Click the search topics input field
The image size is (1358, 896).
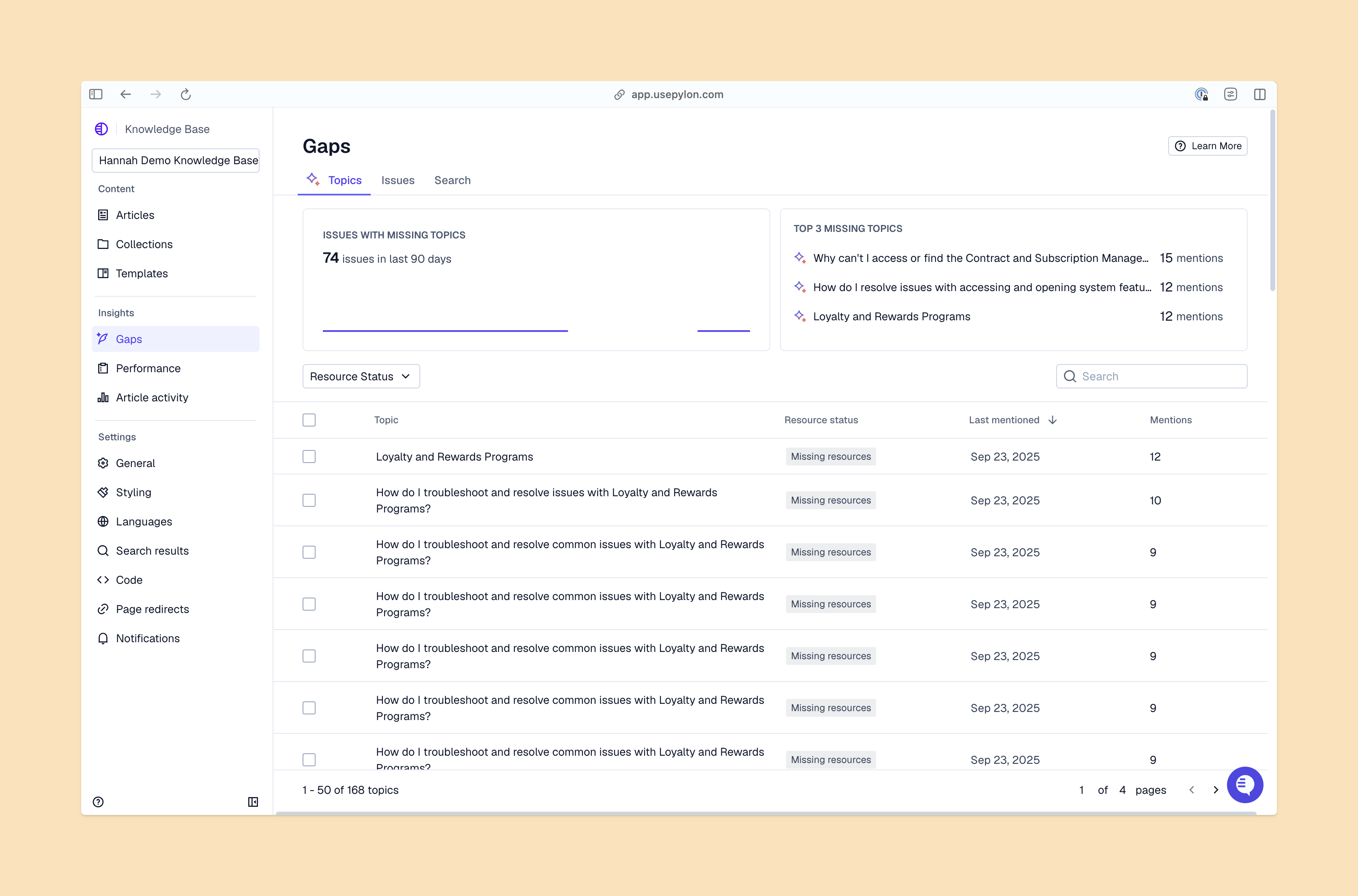point(1150,376)
